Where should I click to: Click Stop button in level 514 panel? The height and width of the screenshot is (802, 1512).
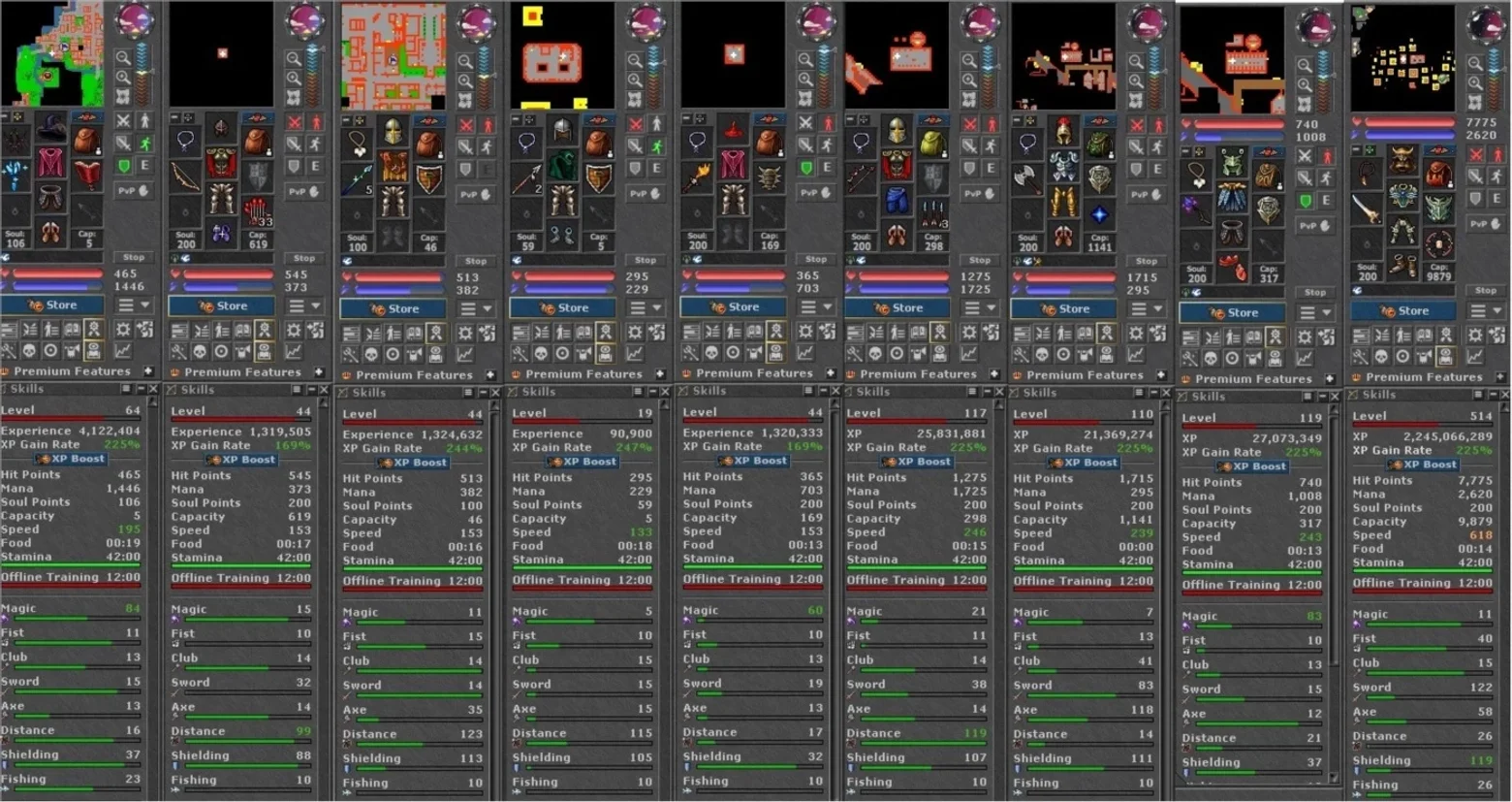[x=1486, y=290]
